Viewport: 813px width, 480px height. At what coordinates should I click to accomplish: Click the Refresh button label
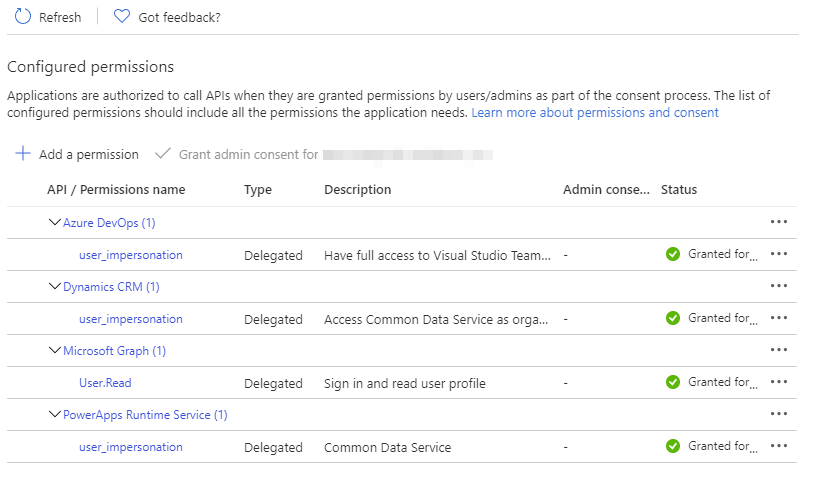coord(60,17)
